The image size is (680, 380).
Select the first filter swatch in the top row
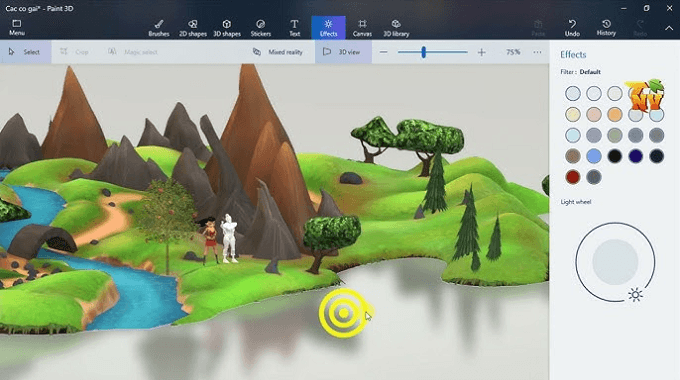pyautogui.click(x=572, y=93)
